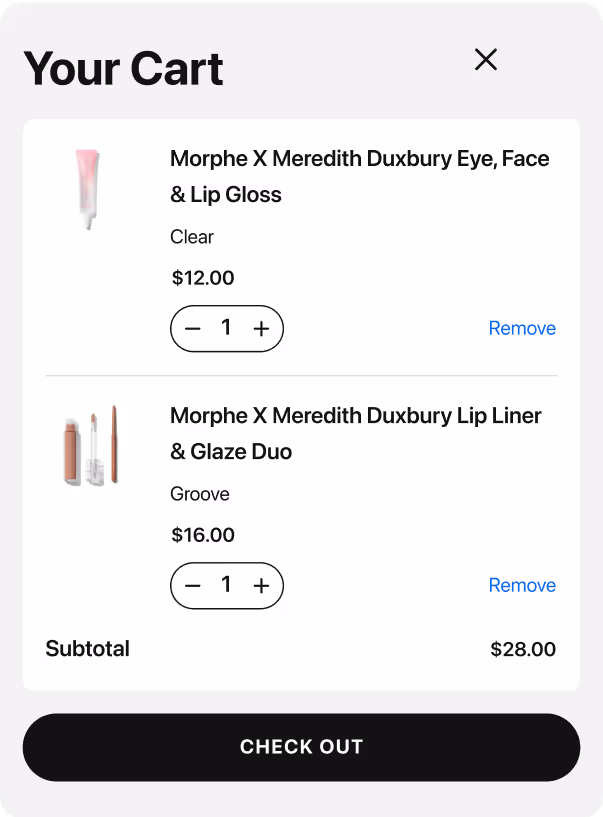This screenshot has height=817, width=603.
Task: Decrease quantity of Lip Liner & Glaze Duo
Action: point(194,586)
